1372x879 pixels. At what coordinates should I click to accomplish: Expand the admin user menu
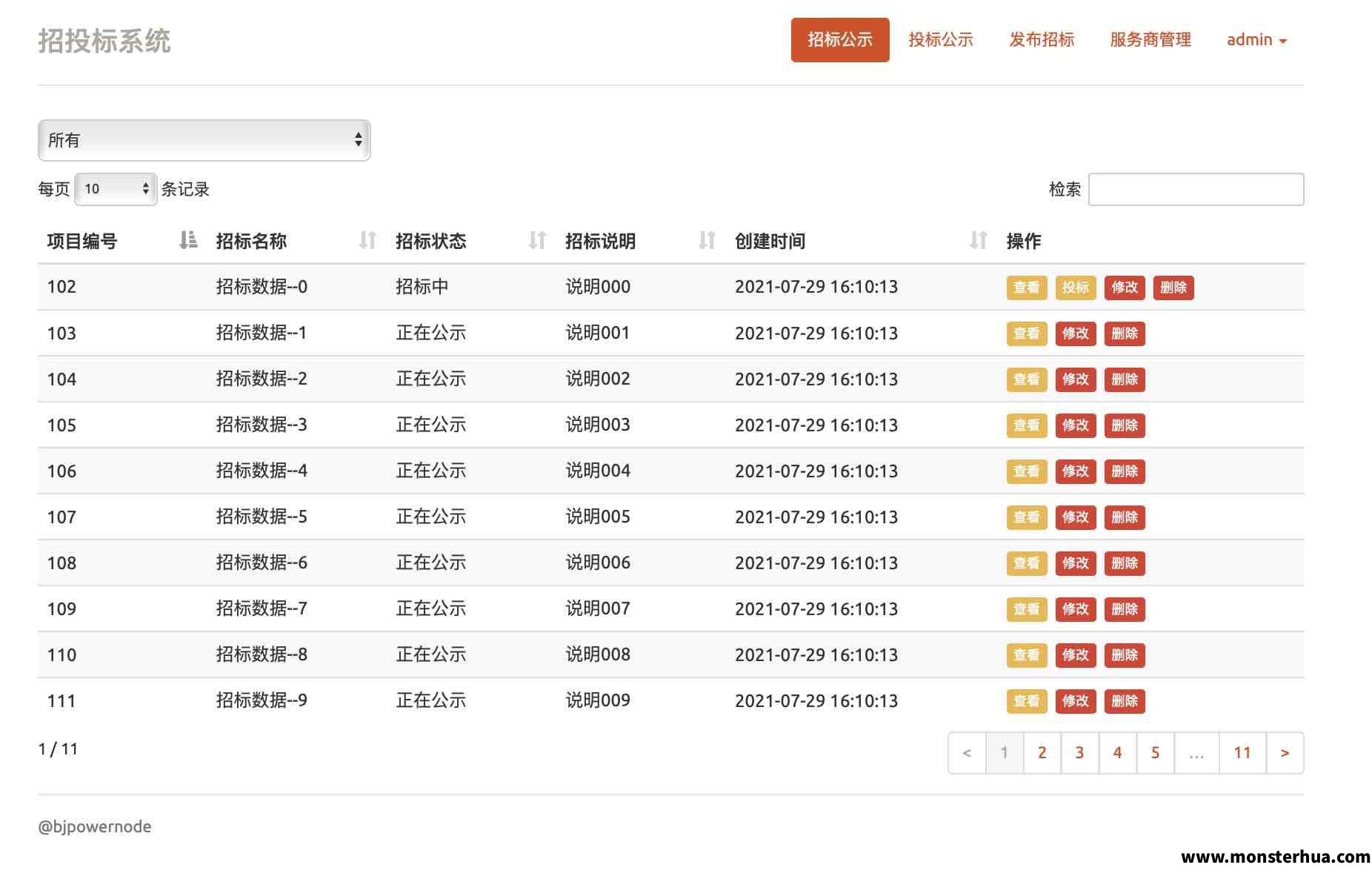[x=1256, y=40]
